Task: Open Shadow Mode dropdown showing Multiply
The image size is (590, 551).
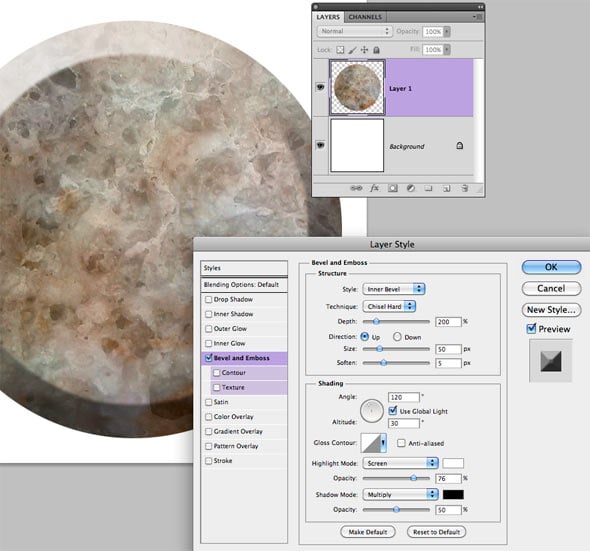Action: click(400, 495)
